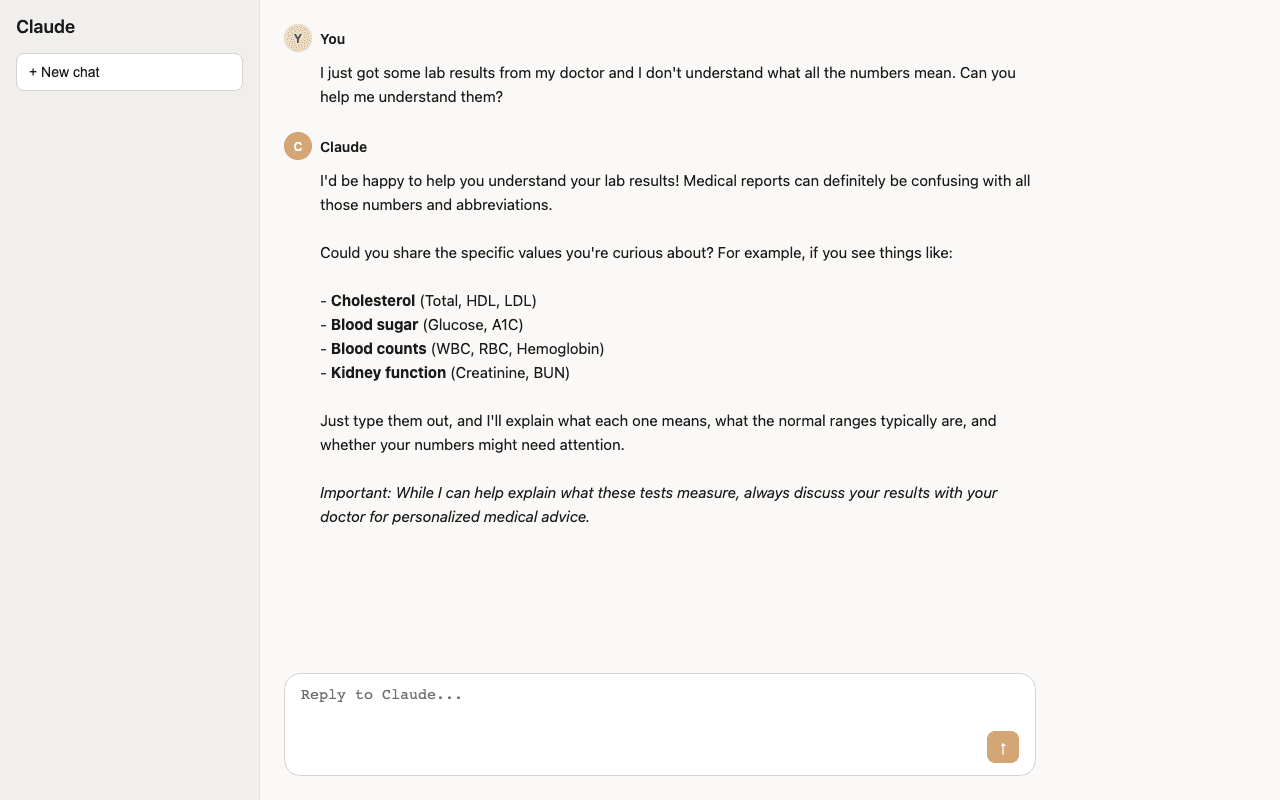
Task: Select the Claude logo heading in the sidebar
Action: (x=45, y=27)
